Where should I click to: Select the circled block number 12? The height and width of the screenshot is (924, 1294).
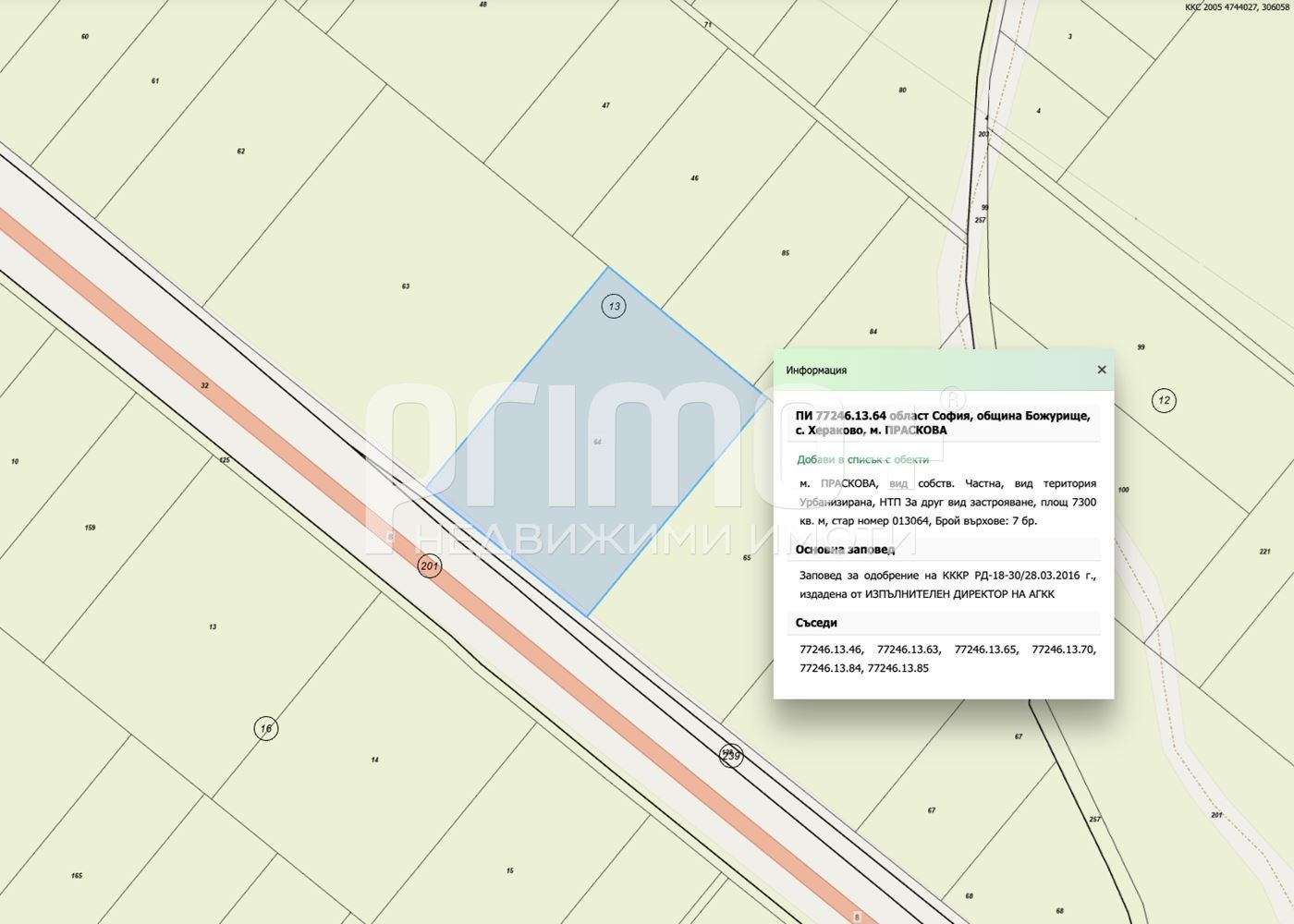pyautogui.click(x=1164, y=400)
